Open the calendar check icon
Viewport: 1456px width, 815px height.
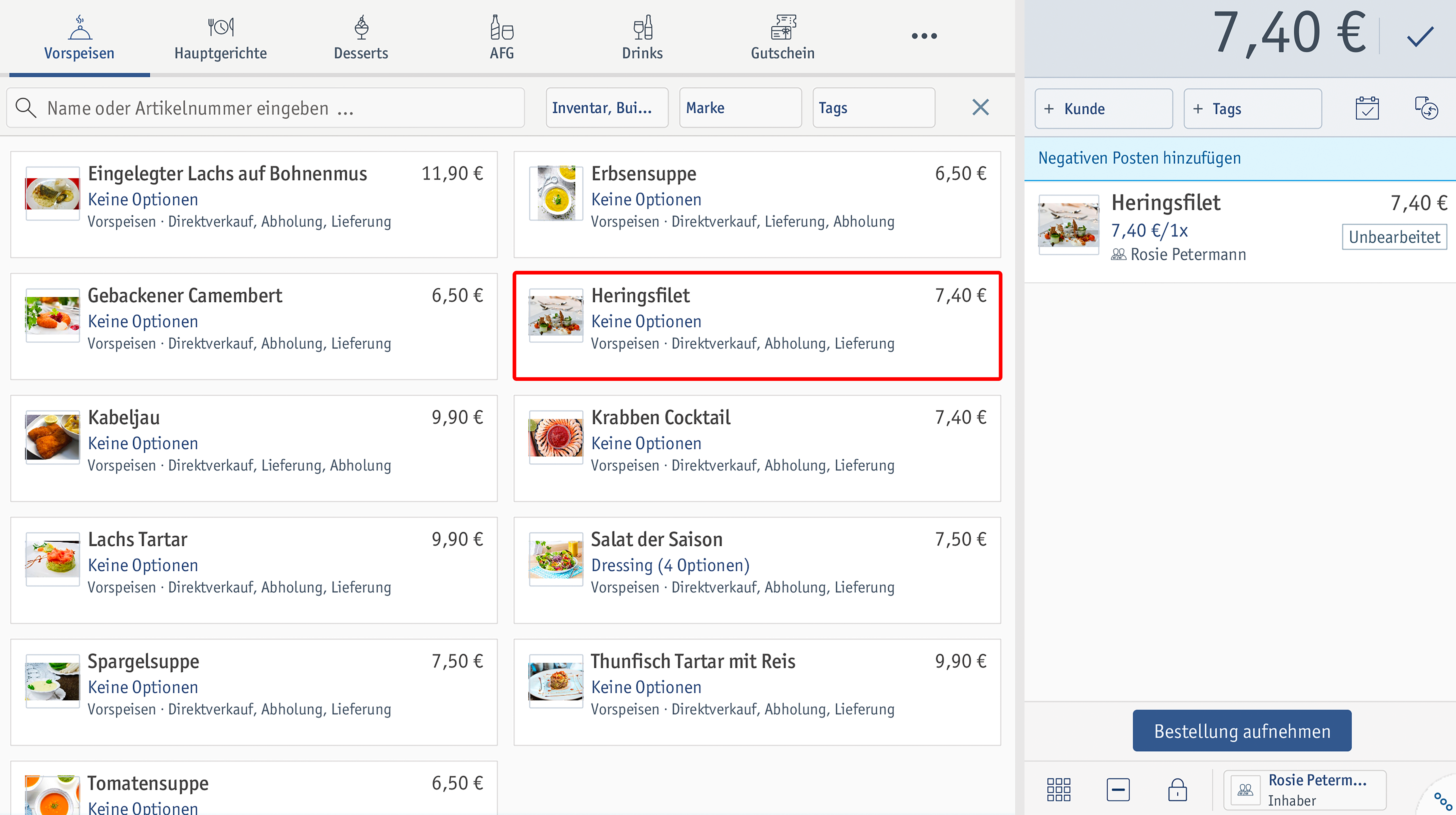(x=1367, y=109)
